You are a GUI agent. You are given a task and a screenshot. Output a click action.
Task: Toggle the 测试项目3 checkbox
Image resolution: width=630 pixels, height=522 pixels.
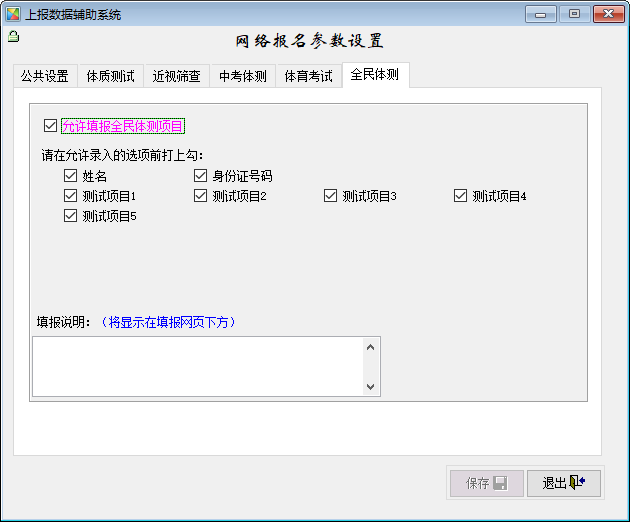click(331, 196)
